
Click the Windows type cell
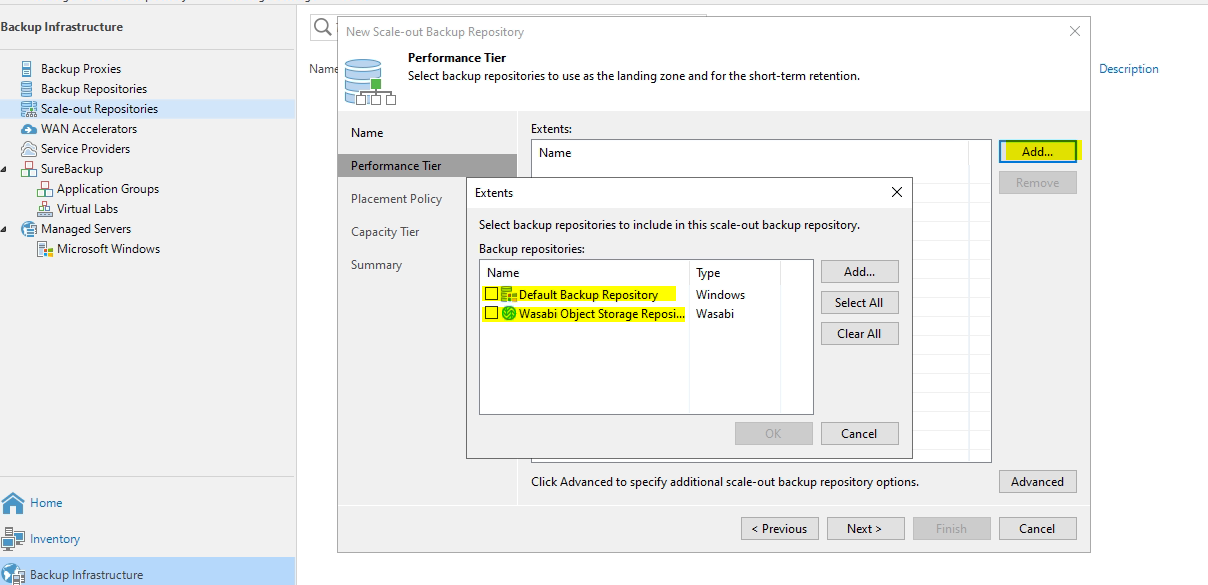pyautogui.click(x=720, y=295)
